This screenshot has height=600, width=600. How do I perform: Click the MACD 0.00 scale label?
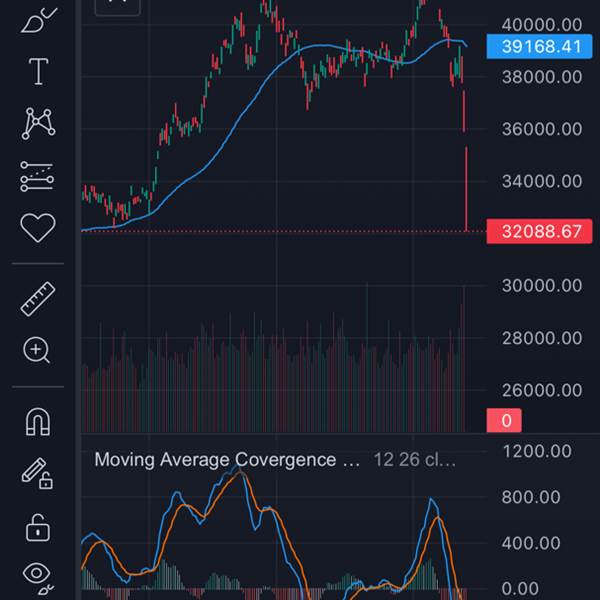click(x=520, y=589)
